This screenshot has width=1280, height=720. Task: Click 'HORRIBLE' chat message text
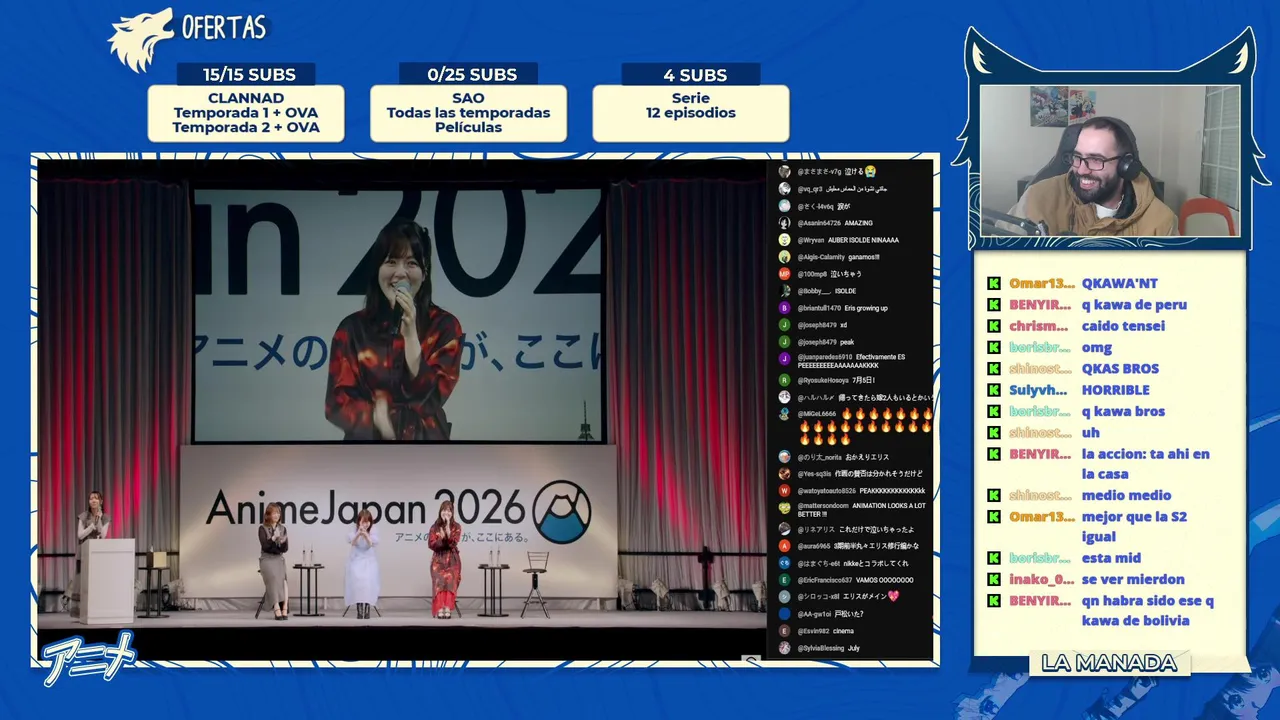click(1115, 390)
